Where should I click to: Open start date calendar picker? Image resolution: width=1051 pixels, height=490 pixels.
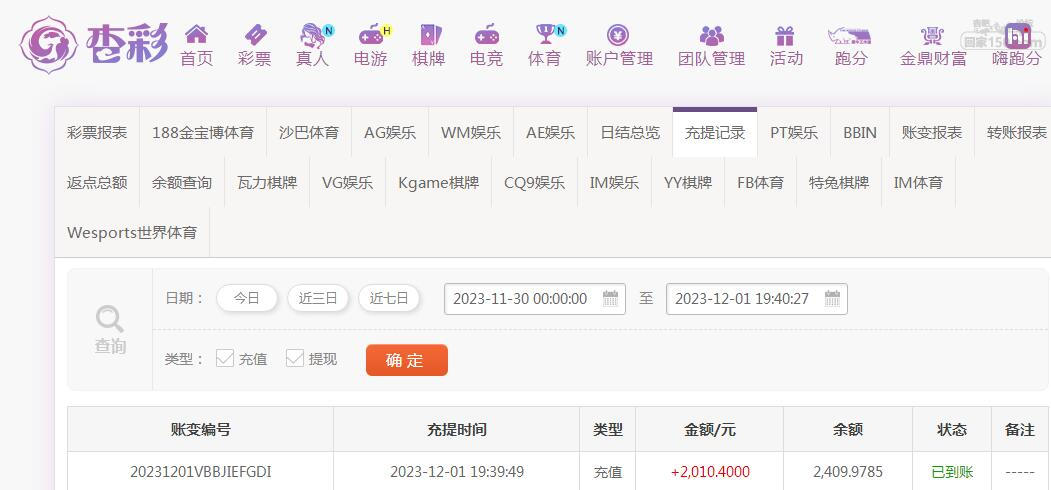click(x=610, y=299)
